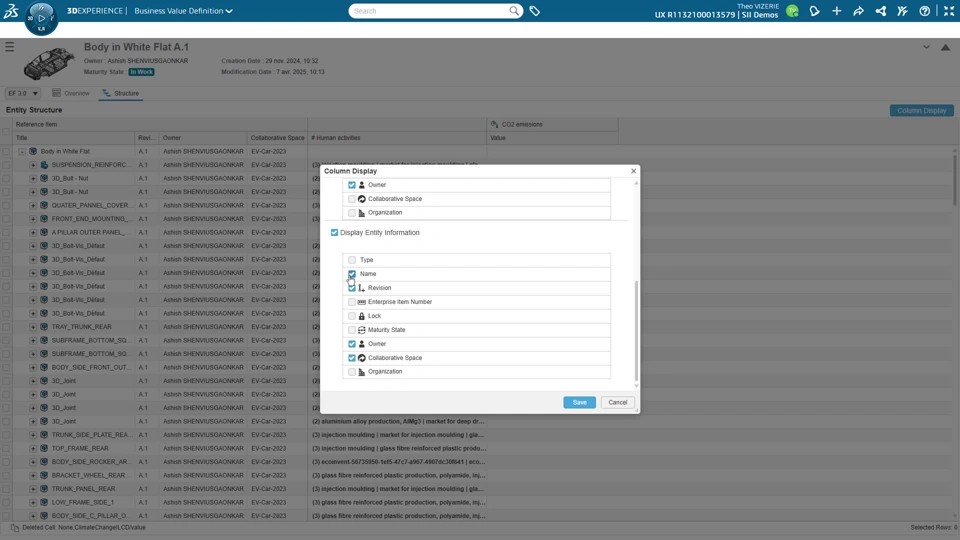The height and width of the screenshot is (540, 960).
Task: Open the 3DEXPERIENCE compass
Action: [x=41, y=18]
